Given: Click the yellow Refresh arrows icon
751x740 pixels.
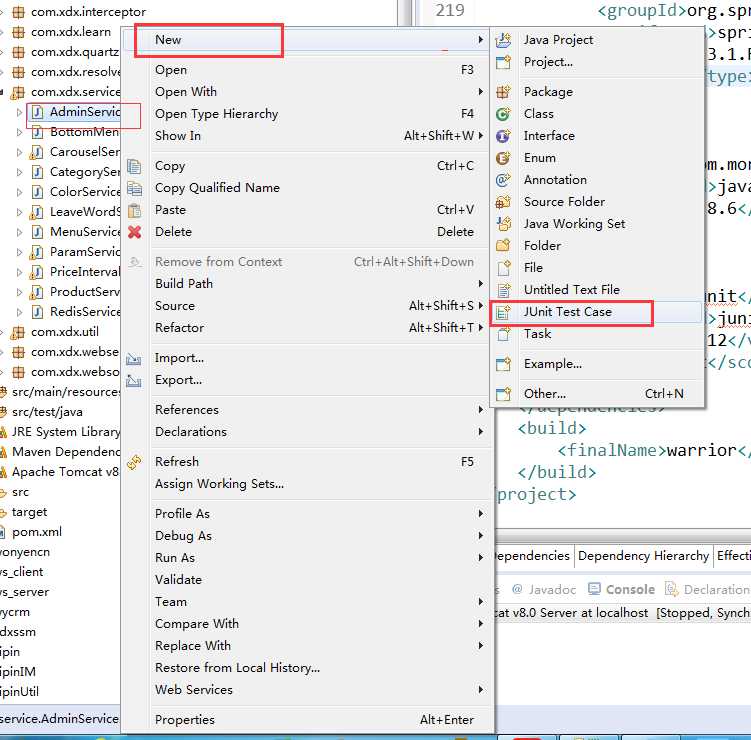Looking at the screenshot, I should click(x=134, y=462).
